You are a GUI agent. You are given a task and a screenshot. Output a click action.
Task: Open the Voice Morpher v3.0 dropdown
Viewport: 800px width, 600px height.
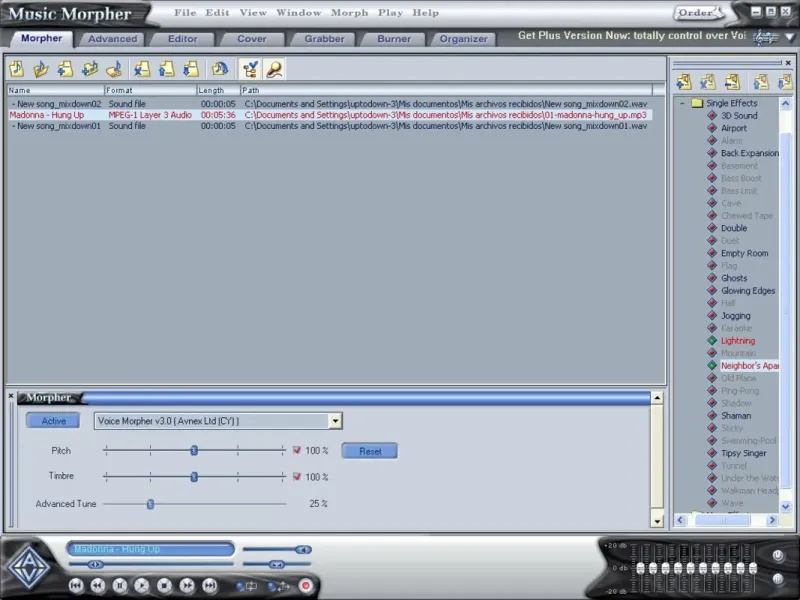pyautogui.click(x=335, y=421)
